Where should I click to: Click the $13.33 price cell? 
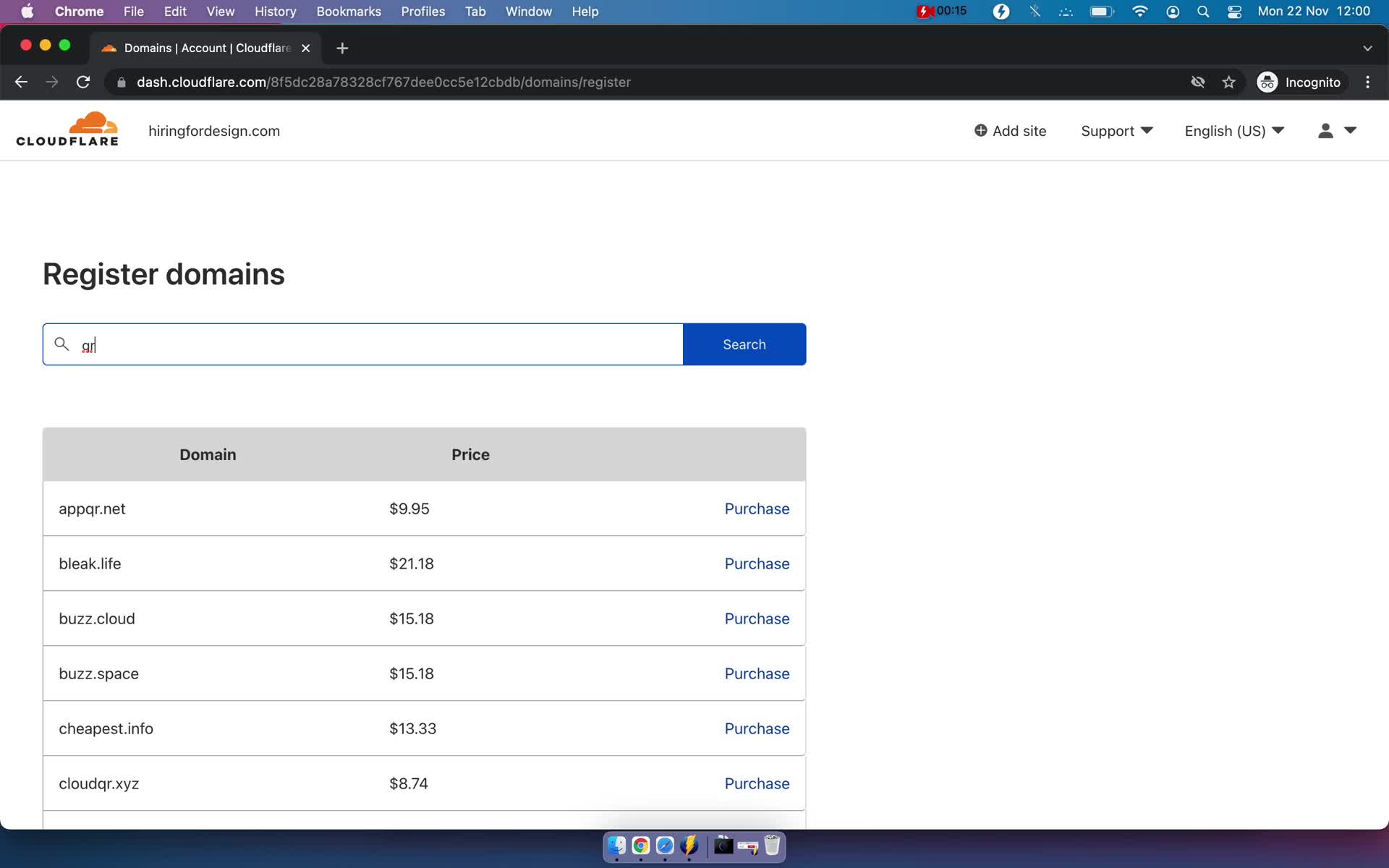click(413, 728)
